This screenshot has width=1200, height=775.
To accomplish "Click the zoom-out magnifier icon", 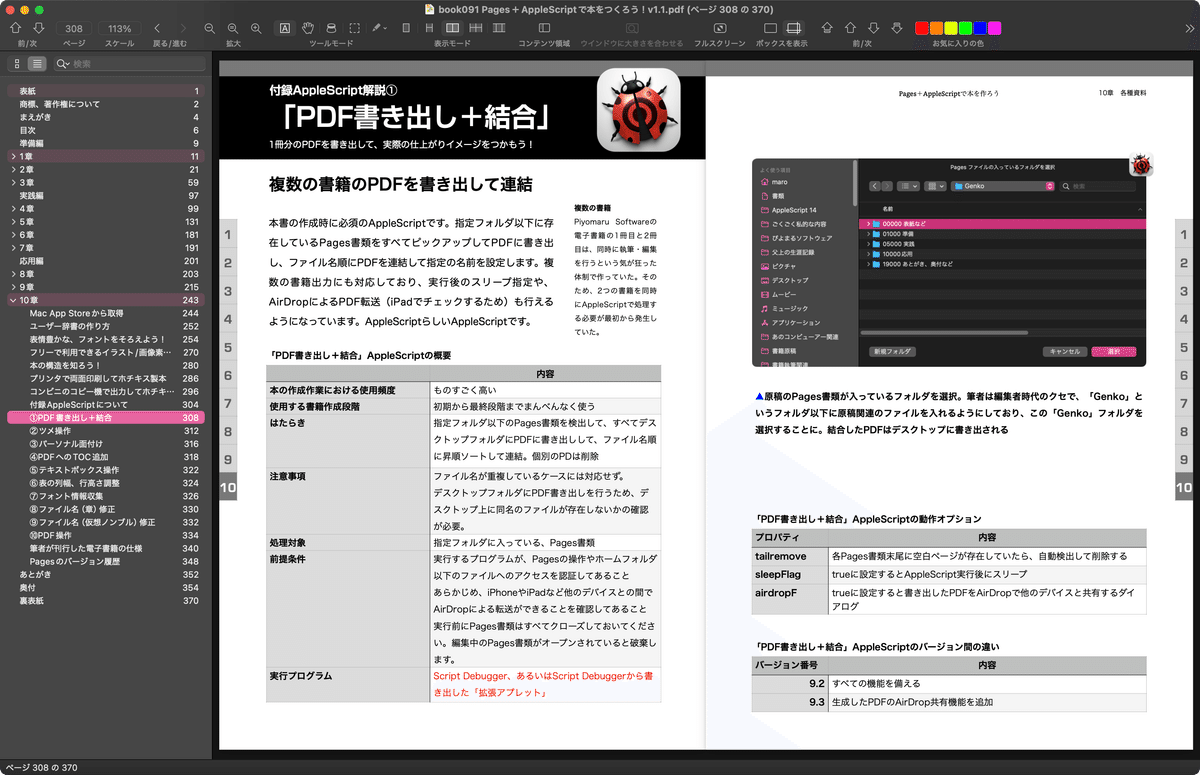I will tap(232, 28).
